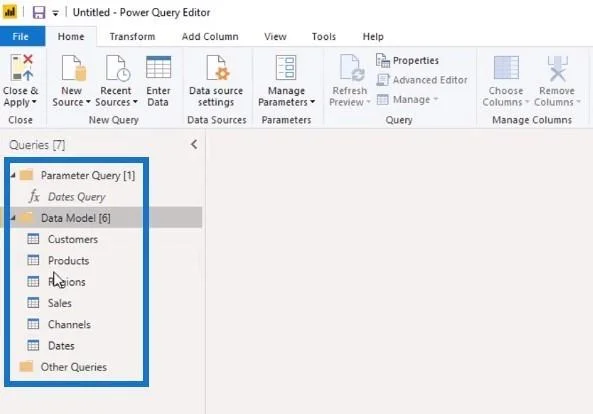Collapse the Data Model folder group
This screenshot has height=414, width=593.
(x=13, y=218)
